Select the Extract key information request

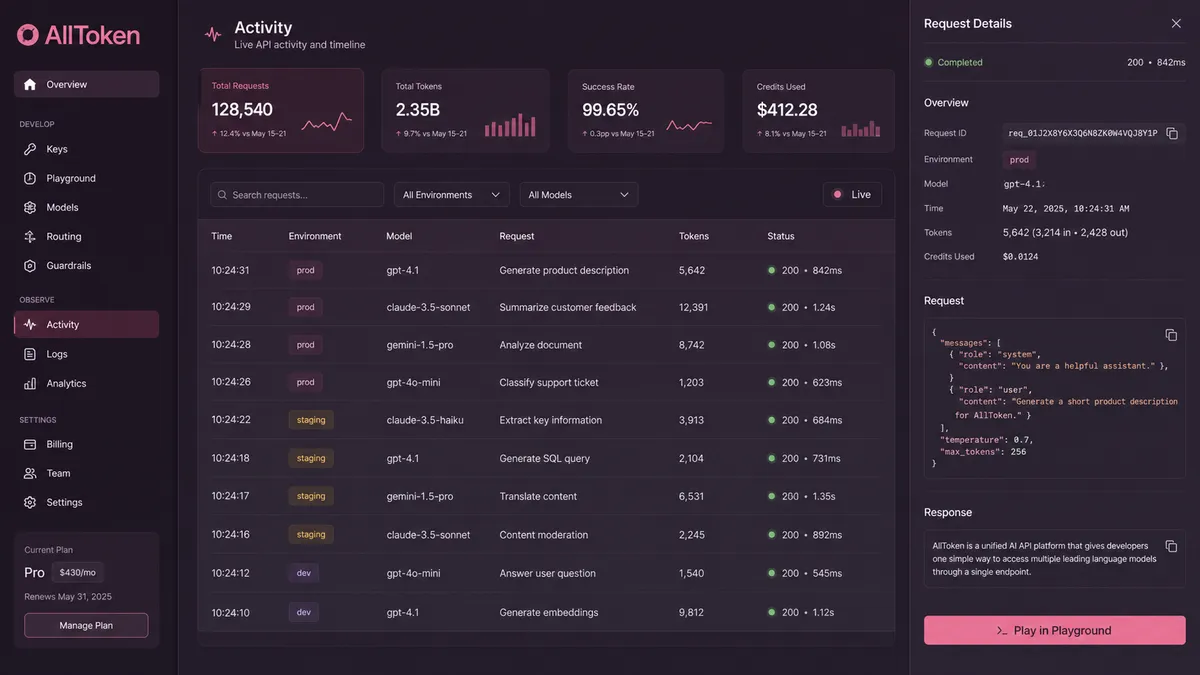point(546,420)
